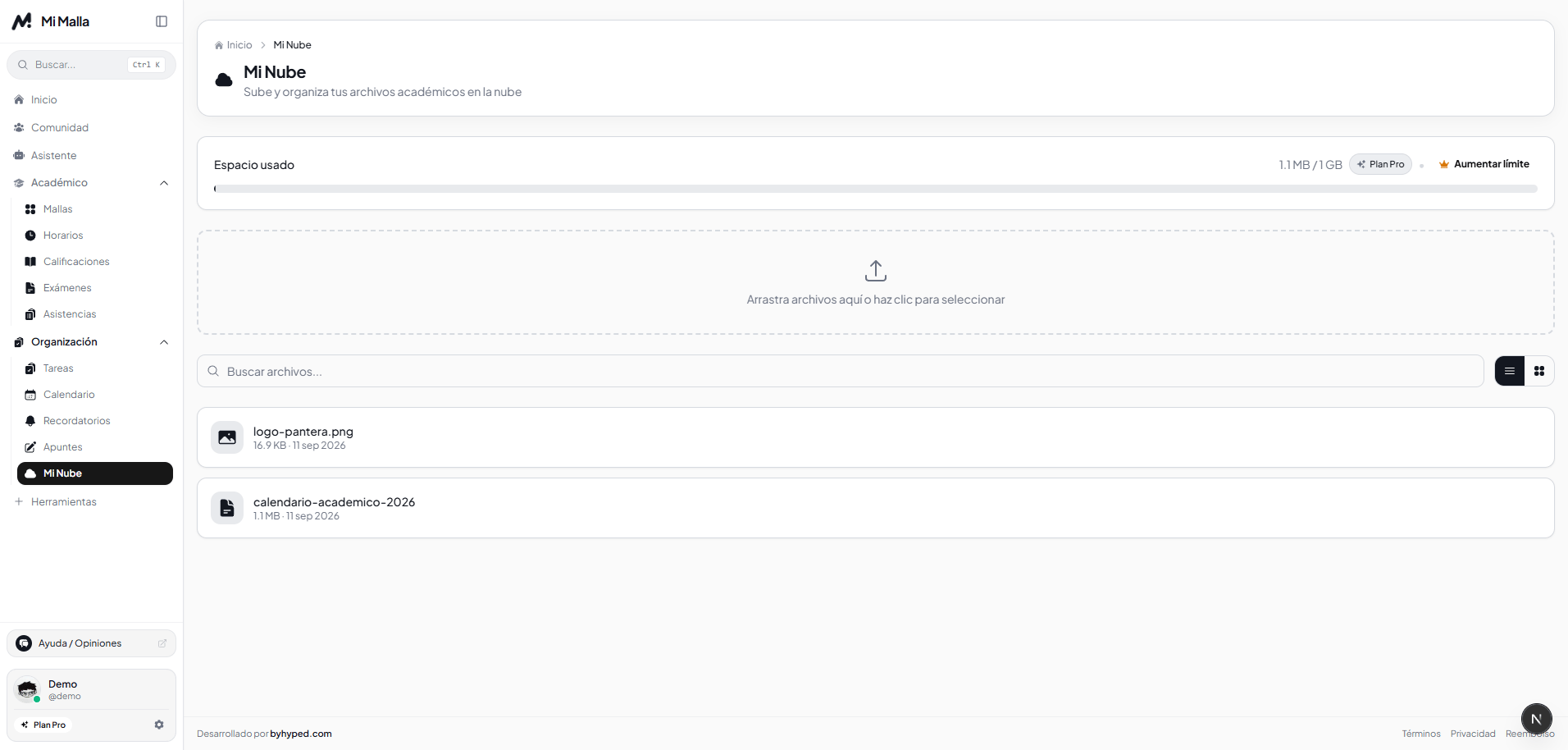Click the Exámenes document icon
Viewport: 1568px width, 750px height.
(x=30, y=288)
